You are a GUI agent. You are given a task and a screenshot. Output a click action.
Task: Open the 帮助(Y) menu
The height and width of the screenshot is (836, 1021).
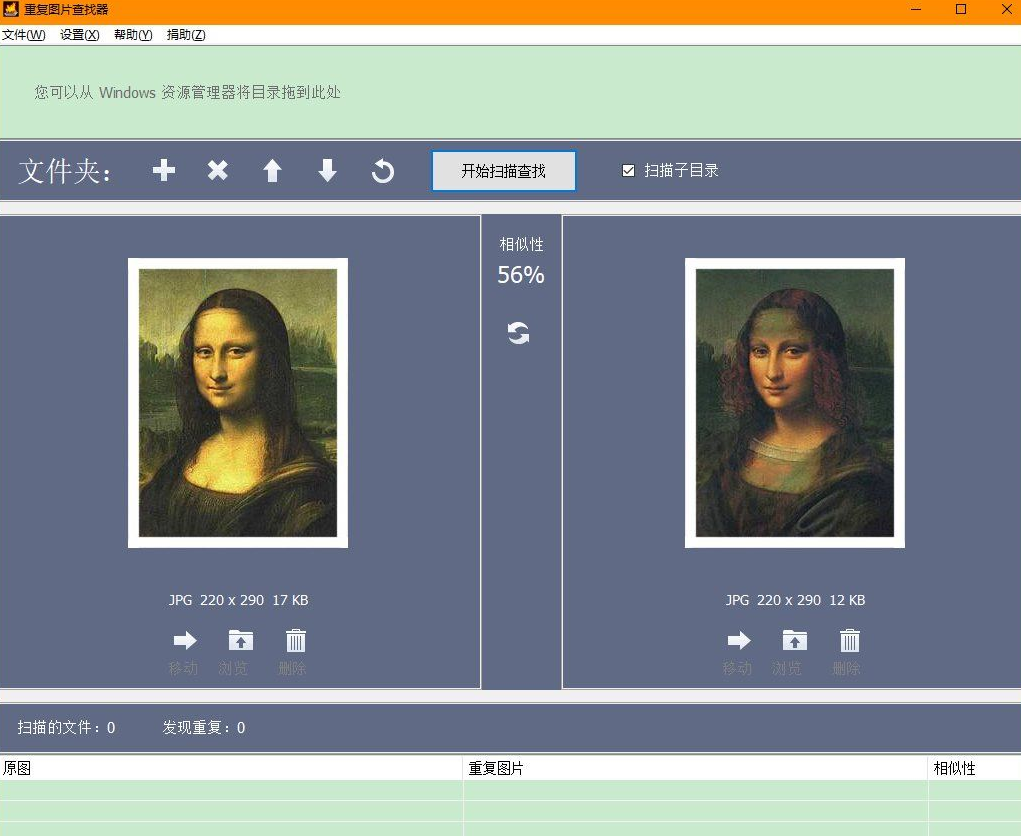(x=133, y=35)
